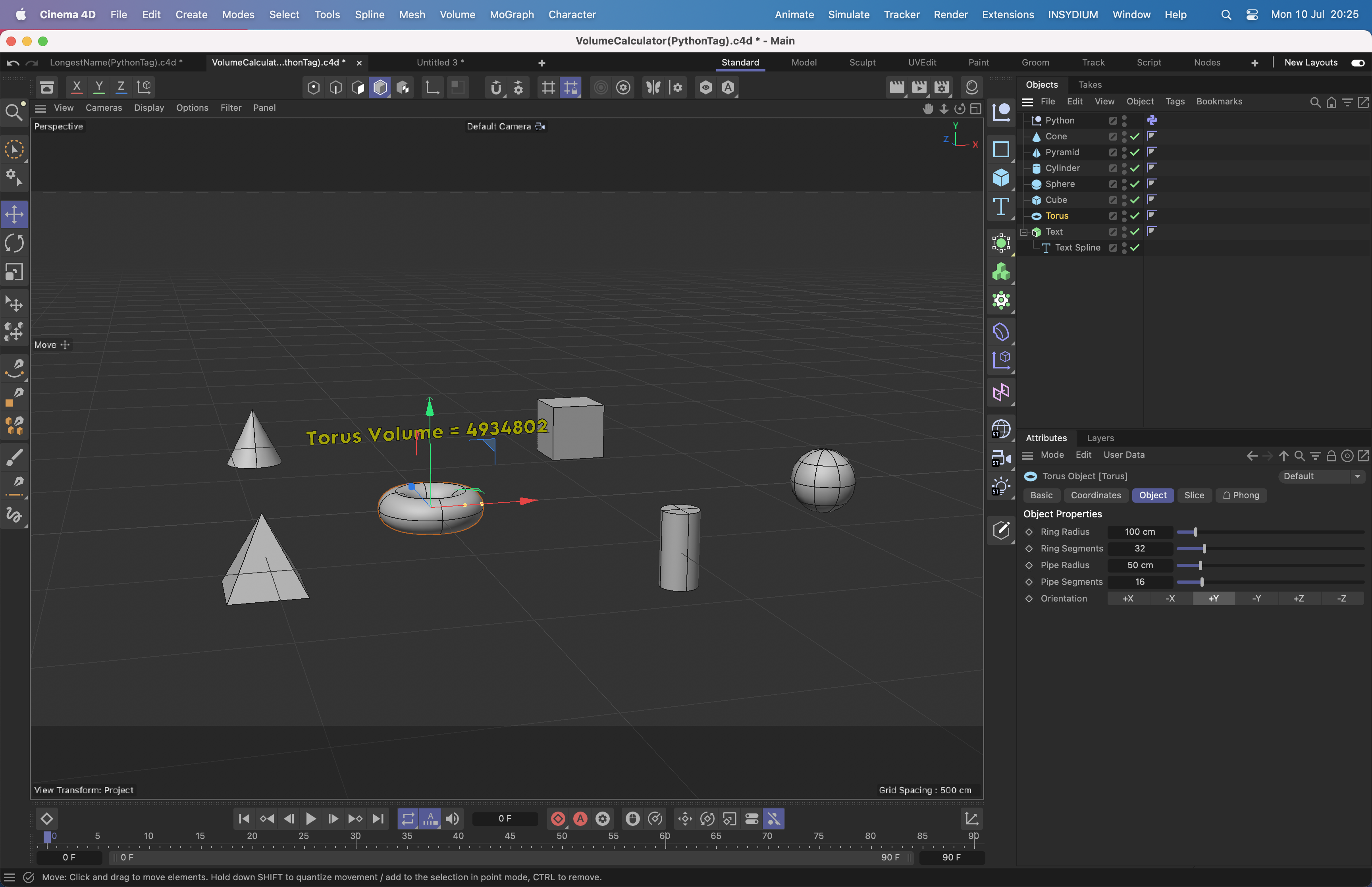
Task: Open the Objects manager filter dropdown
Action: pyautogui.click(x=1348, y=102)
